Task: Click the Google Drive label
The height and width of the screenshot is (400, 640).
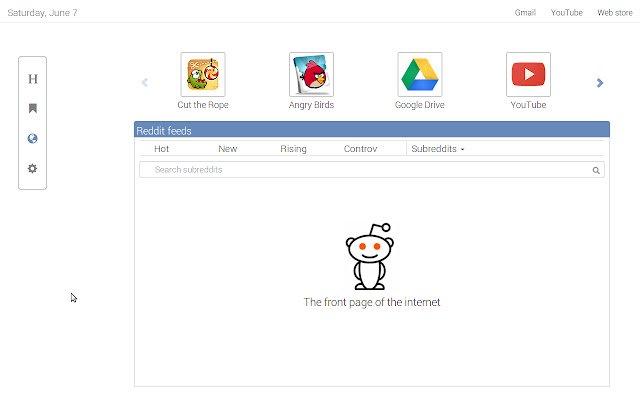Action: [420, 105]
